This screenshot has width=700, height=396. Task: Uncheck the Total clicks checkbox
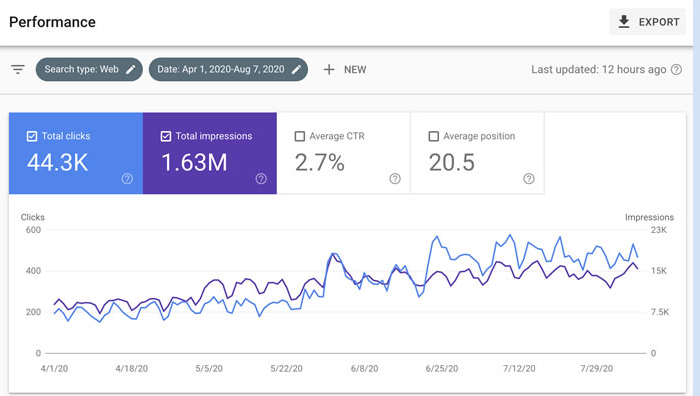tap(32, 136)
